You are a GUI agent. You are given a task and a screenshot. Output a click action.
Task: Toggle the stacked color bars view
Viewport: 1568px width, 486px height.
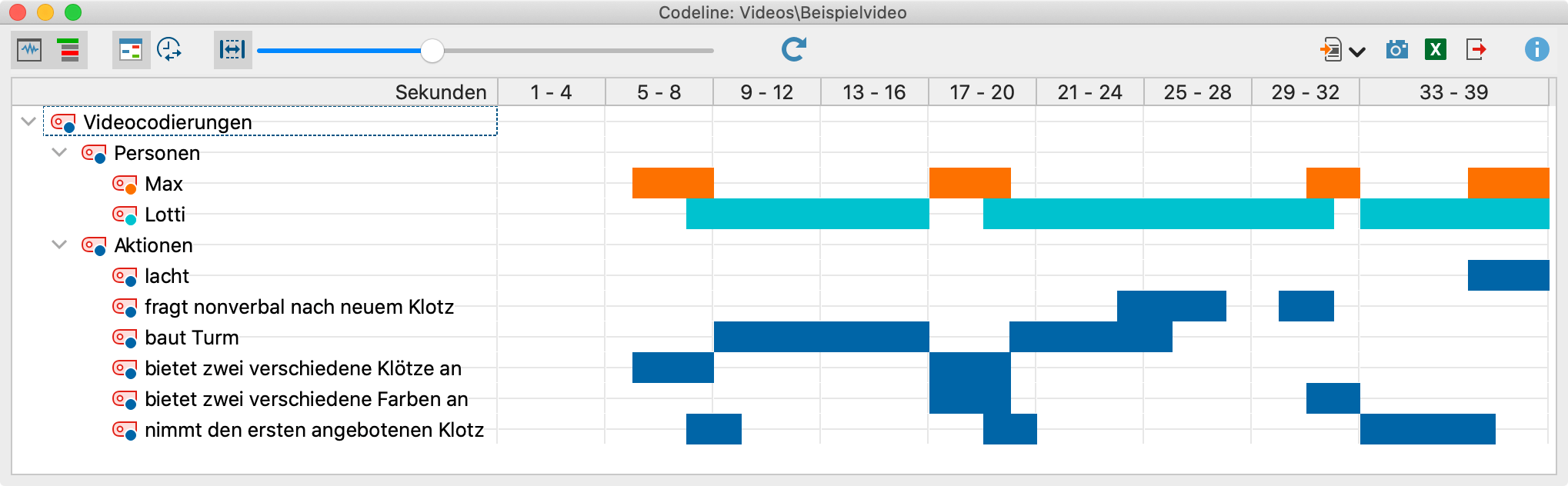click(x=69, y=51)
